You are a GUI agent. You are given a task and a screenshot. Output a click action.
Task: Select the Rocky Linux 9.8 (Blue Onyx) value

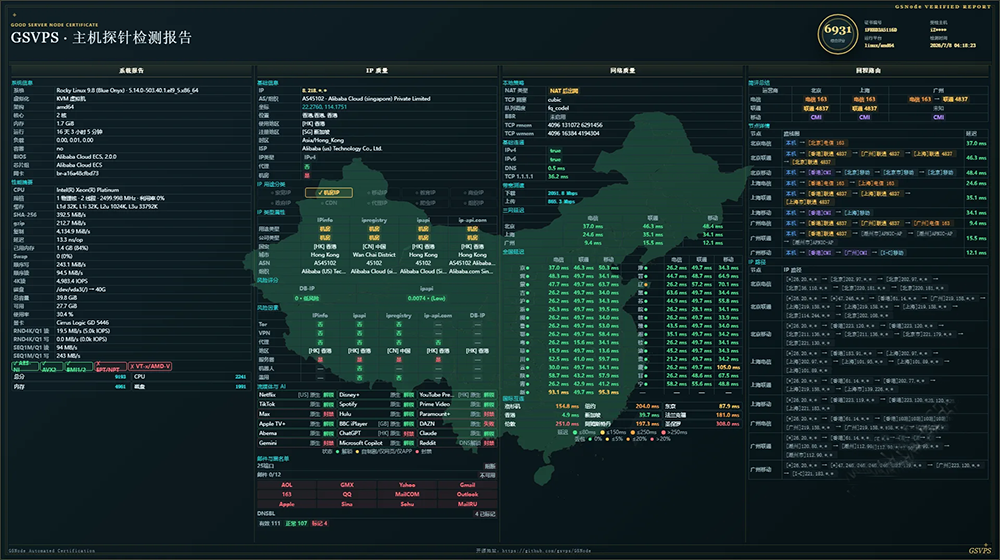(x=127, y=91)
